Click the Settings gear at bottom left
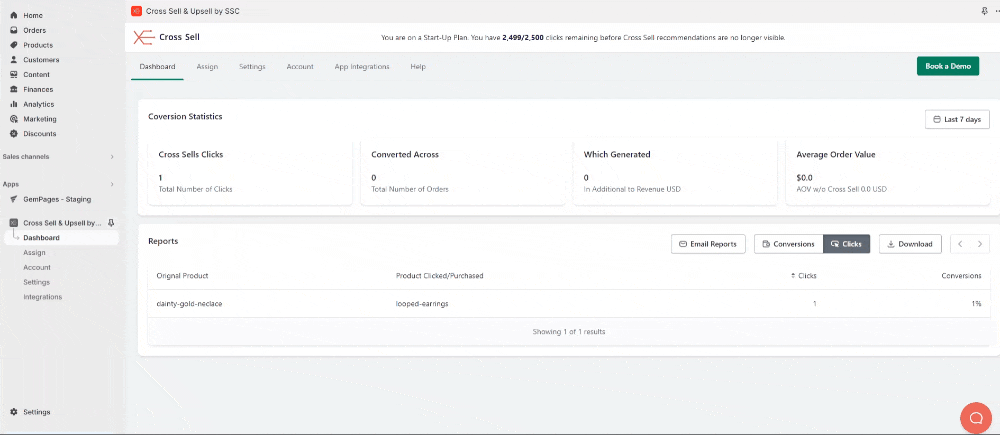This screenshot has height=435, width=1000. [14, 412]
